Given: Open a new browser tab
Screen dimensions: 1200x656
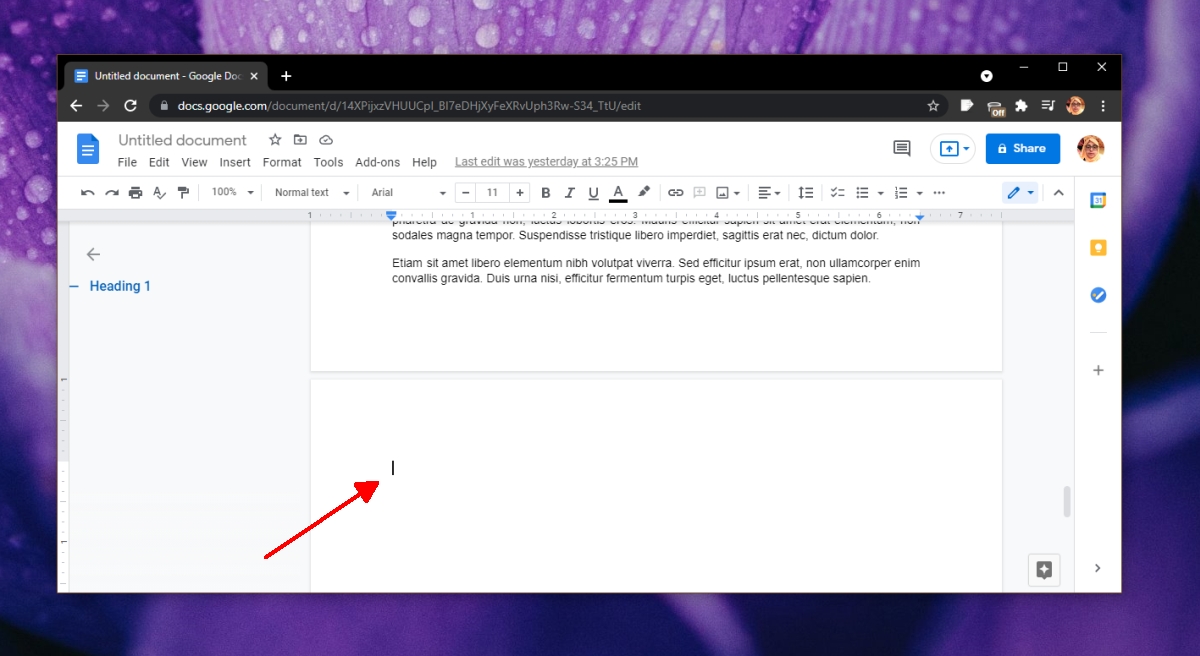Looking at the screenshot, I should 286,76.
